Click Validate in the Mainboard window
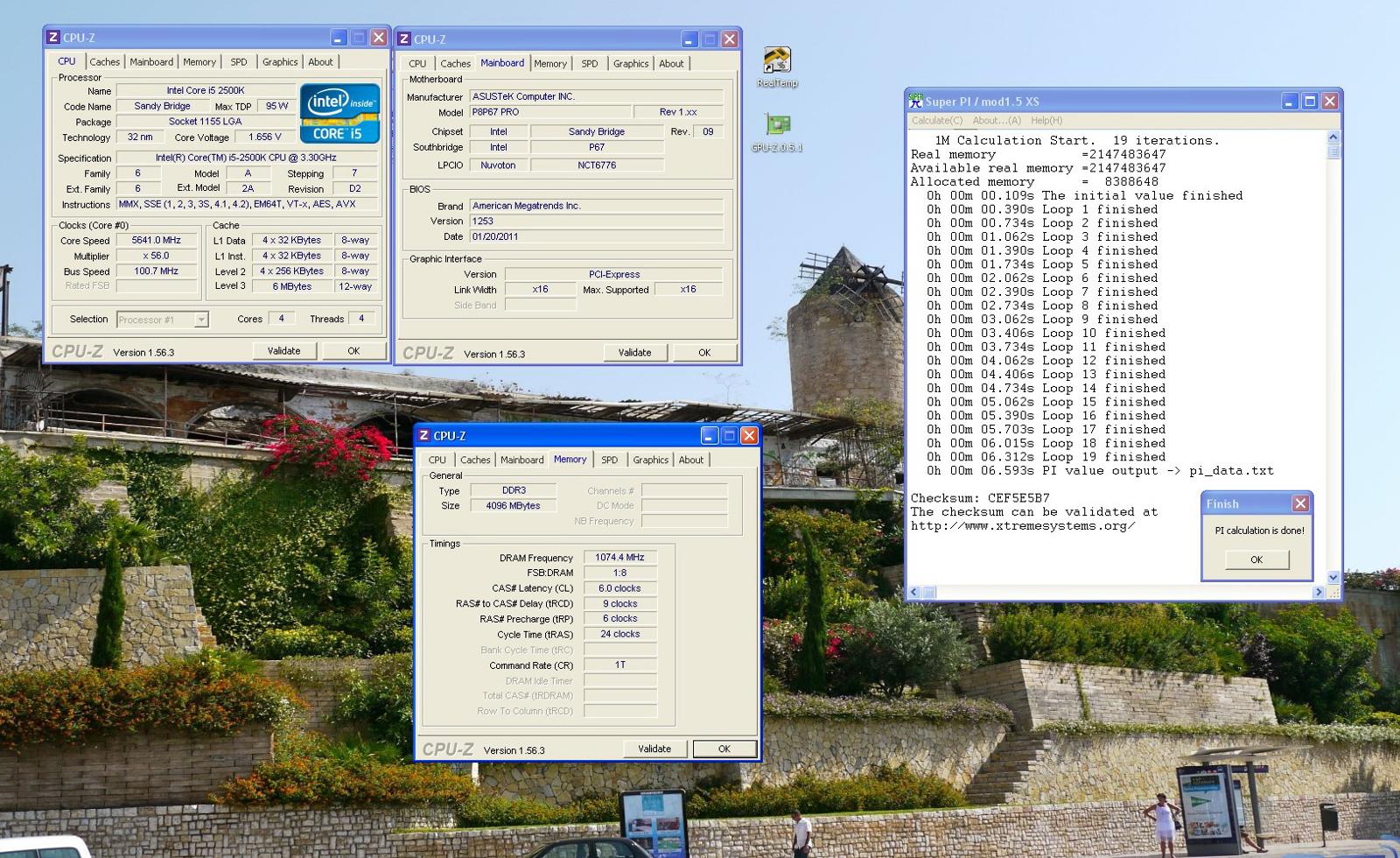The image size is (1400, 858). click(x=634, y=353)
